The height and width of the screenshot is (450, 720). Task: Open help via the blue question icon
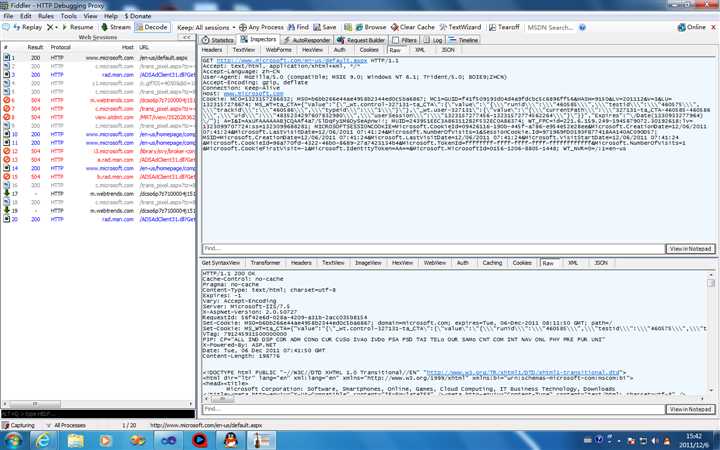582,28
